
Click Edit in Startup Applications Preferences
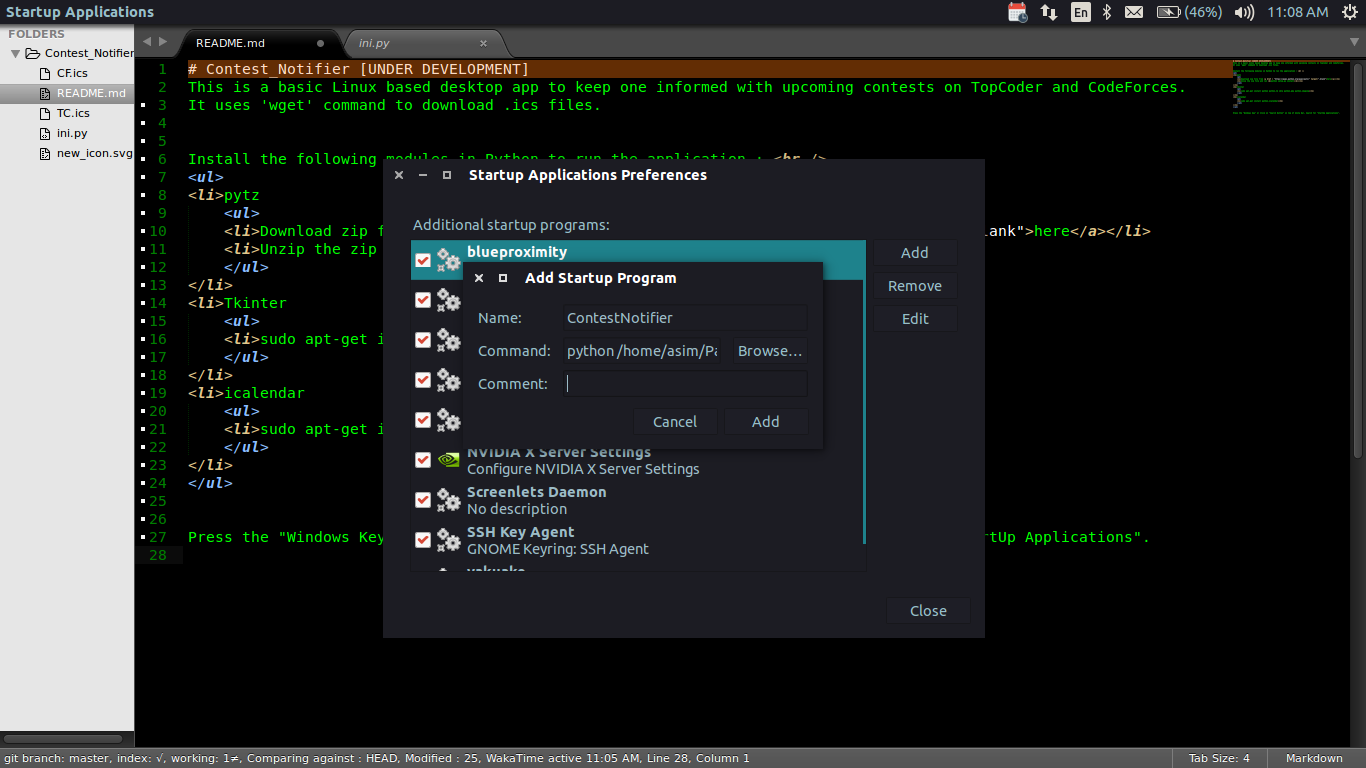(915, 319)
